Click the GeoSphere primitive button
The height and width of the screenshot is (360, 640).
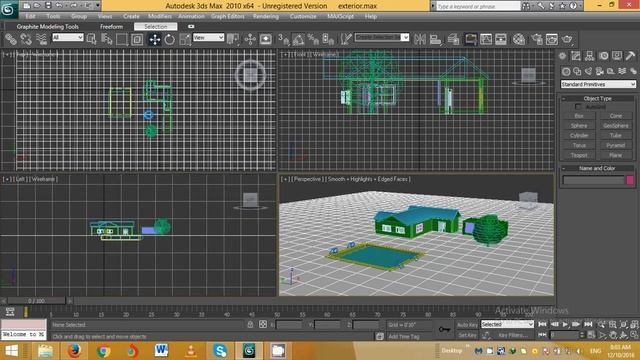616,126
